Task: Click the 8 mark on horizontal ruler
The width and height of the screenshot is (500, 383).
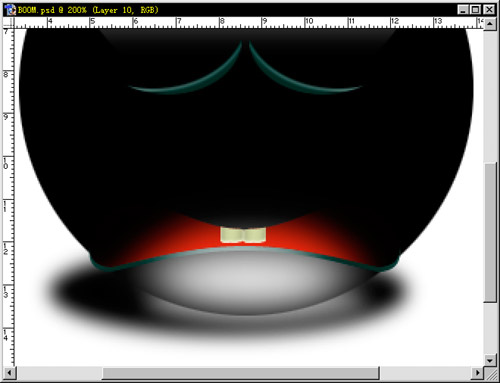Action: (x=222, y=21)
